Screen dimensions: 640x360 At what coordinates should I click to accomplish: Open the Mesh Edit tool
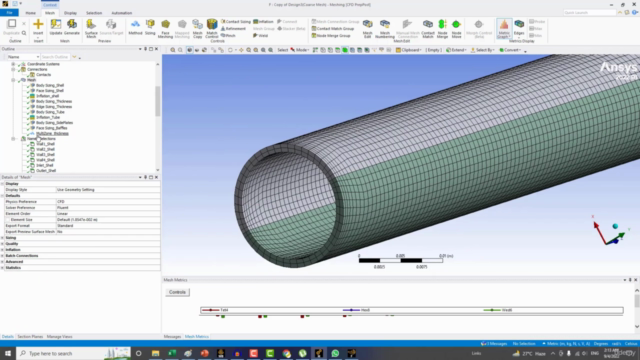367,29
